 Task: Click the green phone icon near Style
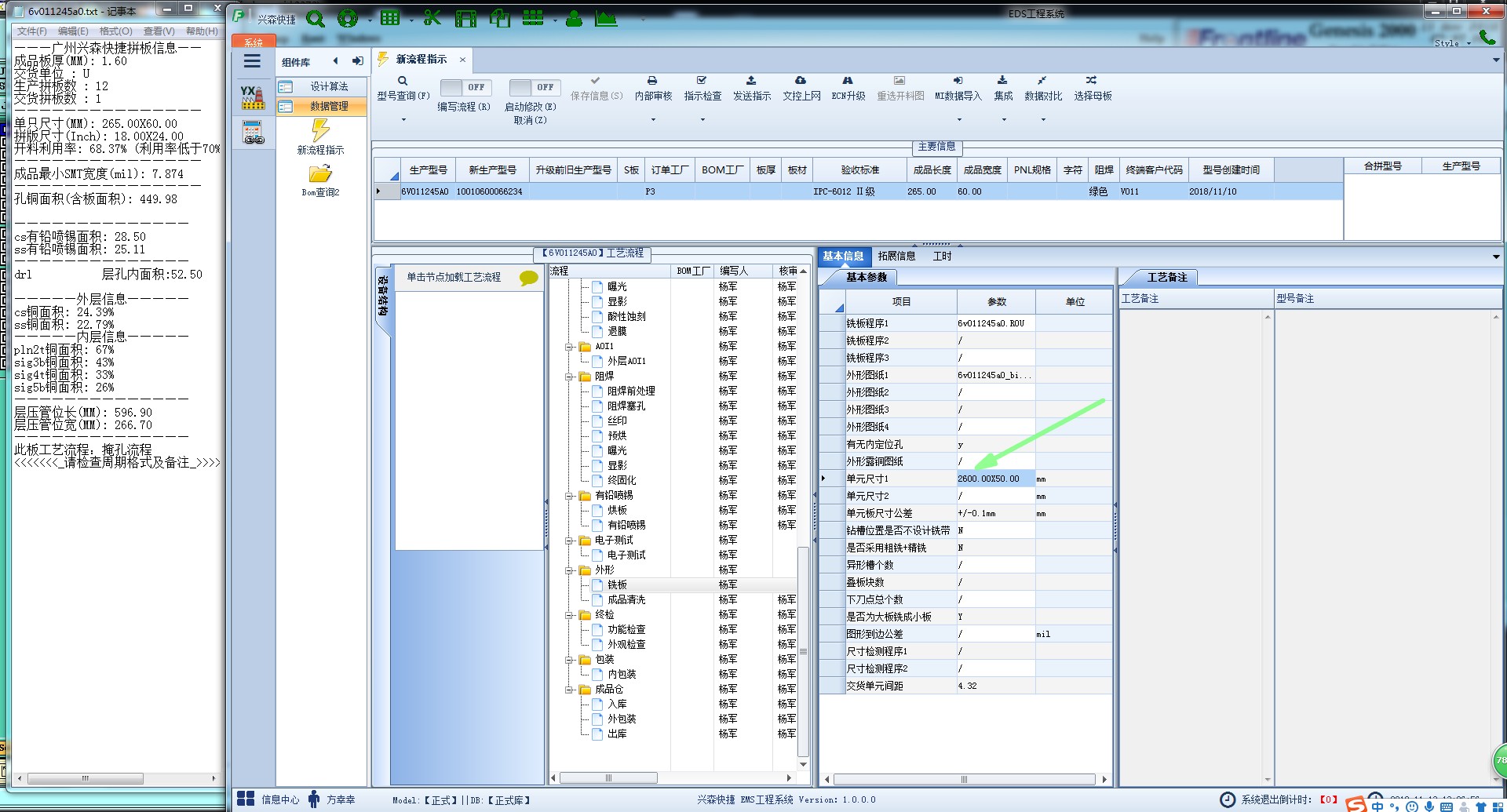coord(1487,37)
